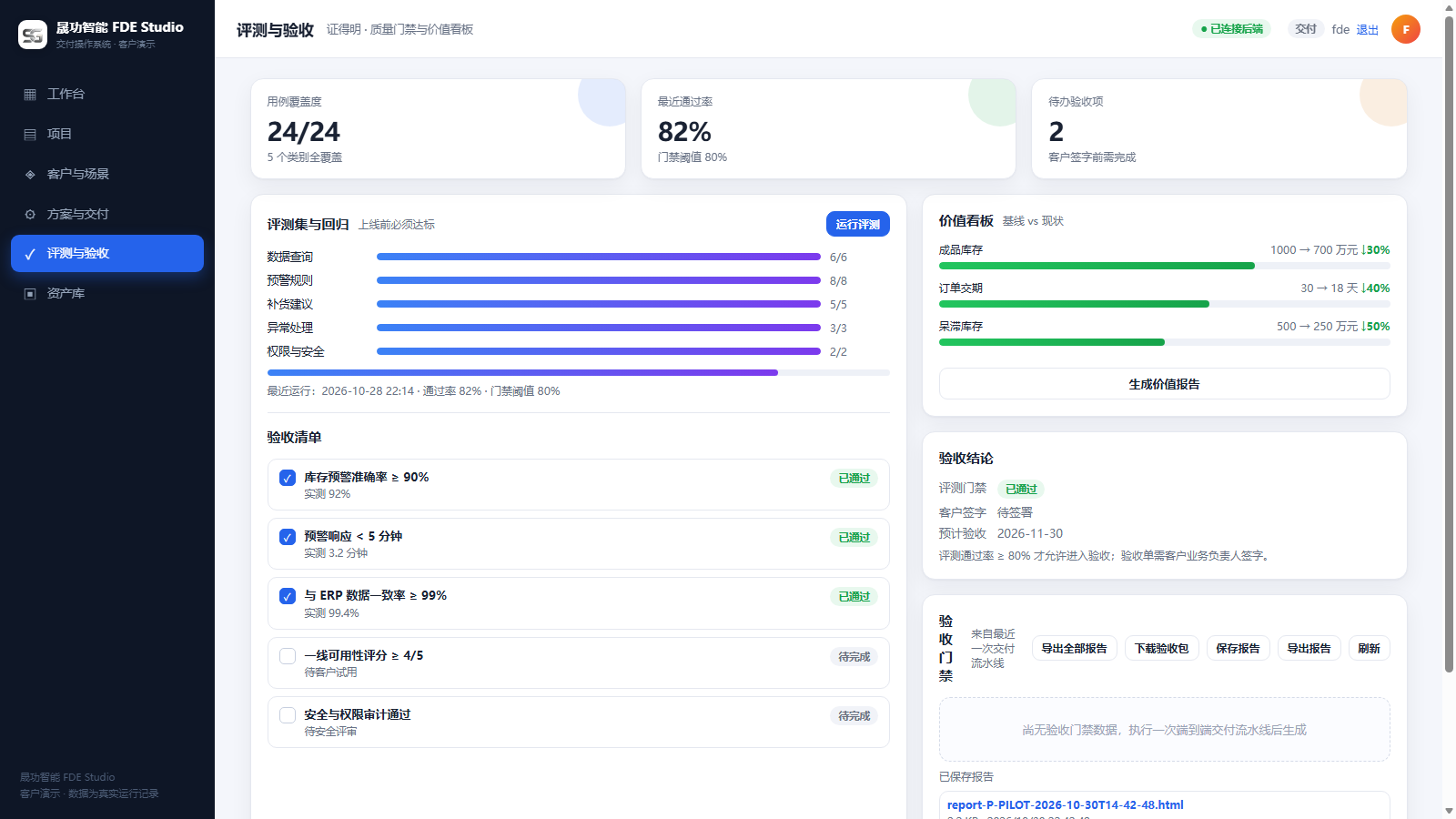Click the 82% 最近通过率 value
Viewport: 1456px width, 819px height.
pos(684,132)
